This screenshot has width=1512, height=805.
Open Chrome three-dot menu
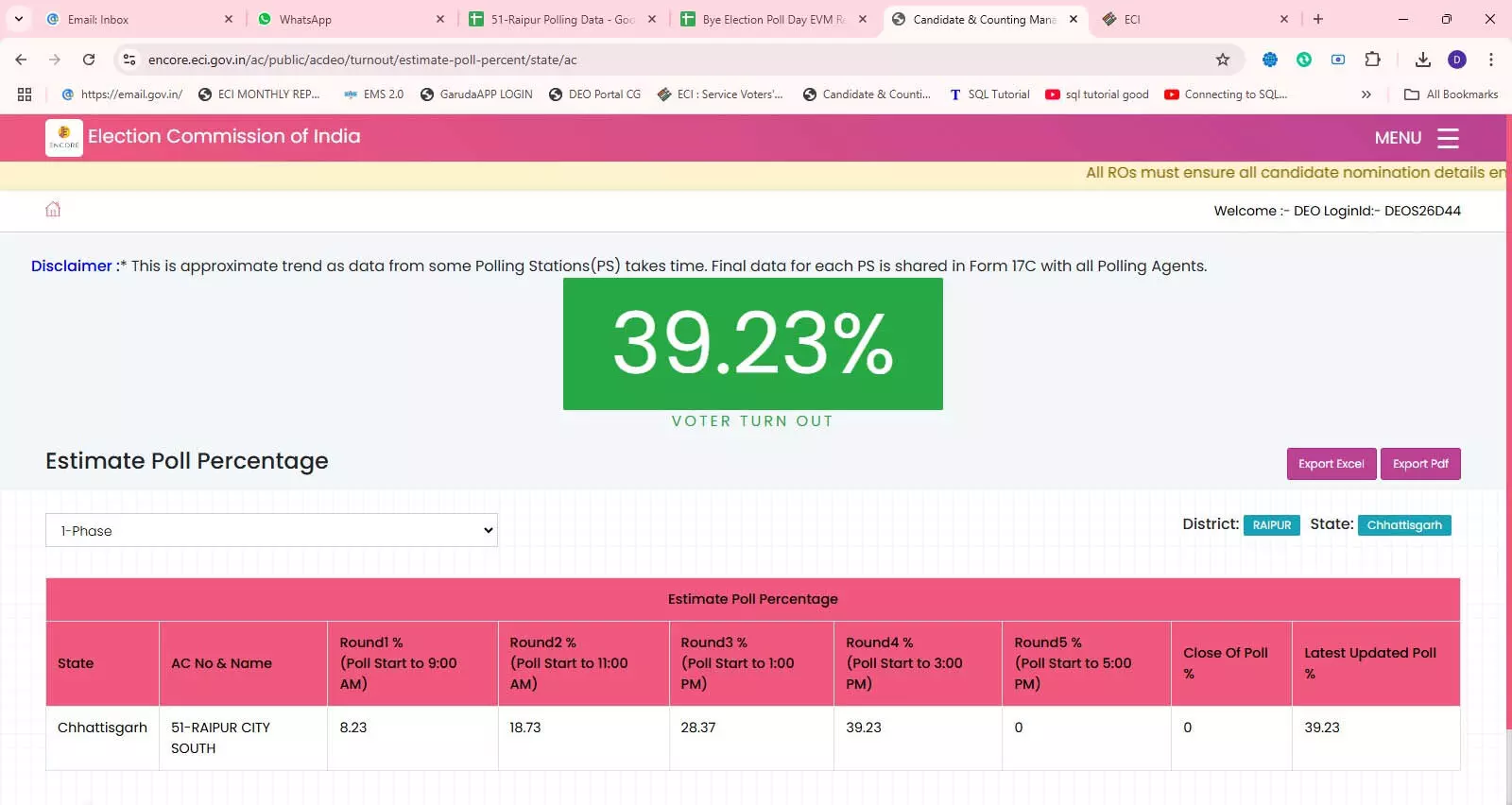click(1491, 60)
